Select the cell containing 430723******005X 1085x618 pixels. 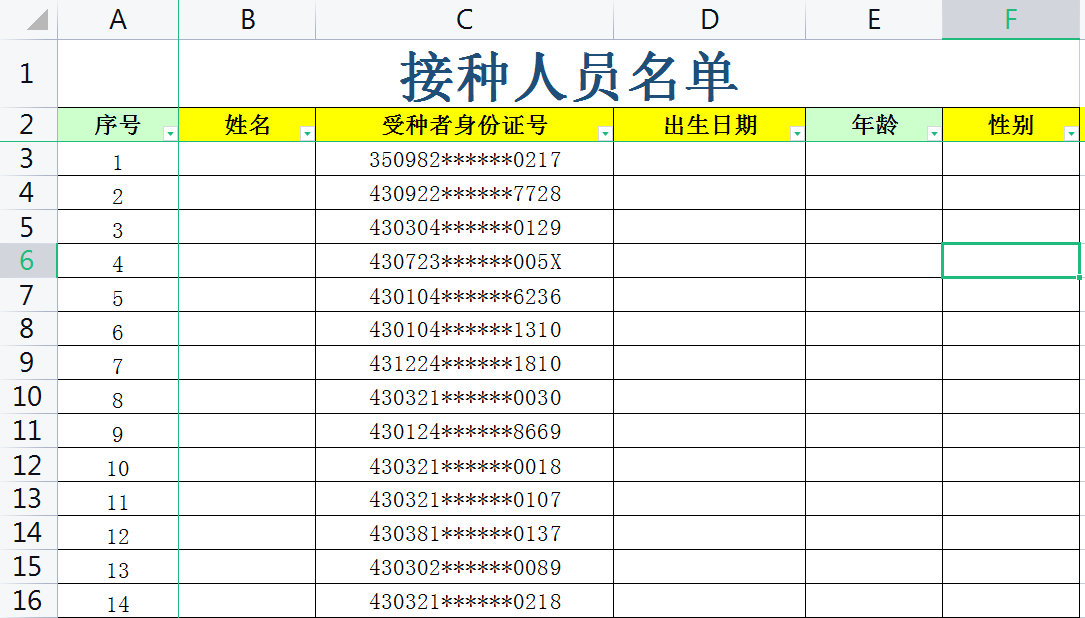tap(463, 261)
